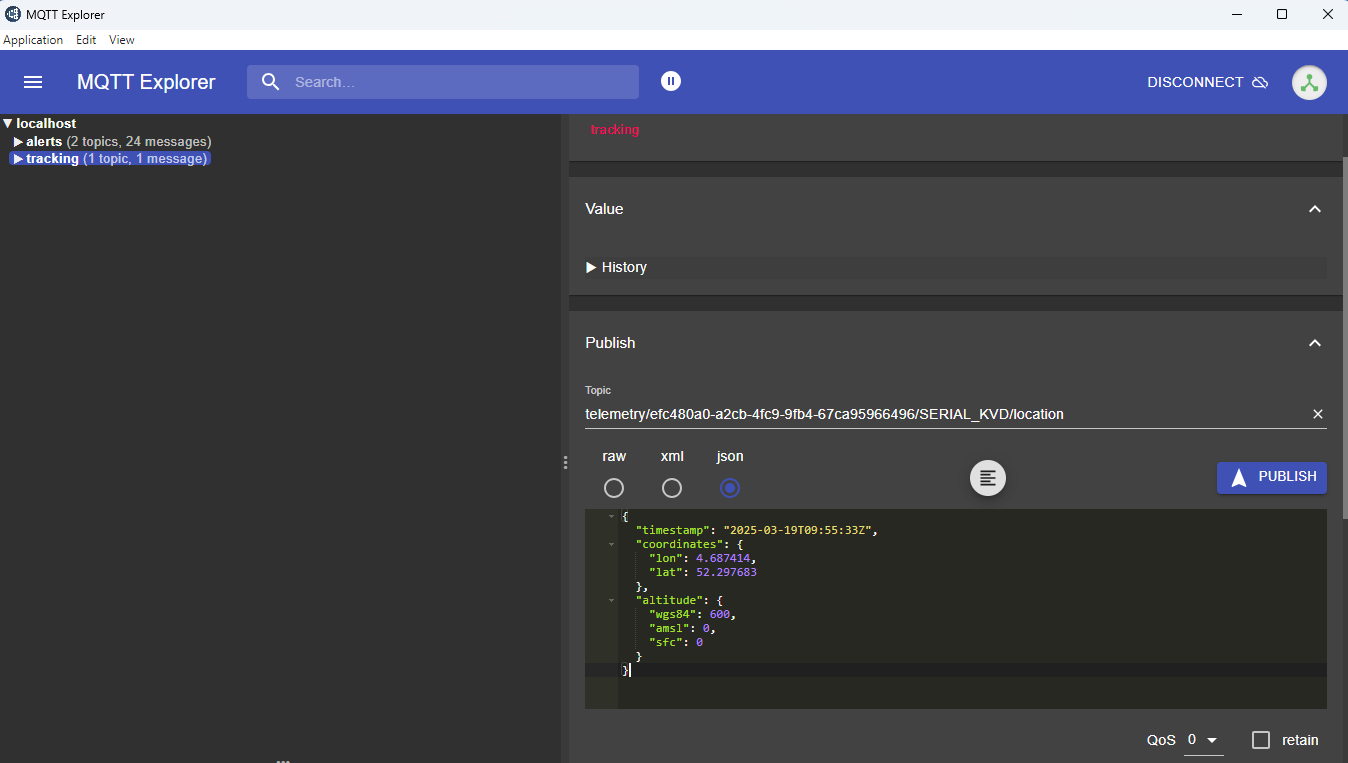Image resolution: width=1348 pixels, height=763 pixels.
Task: Open the QoS dropdown
Action: 1203,740
